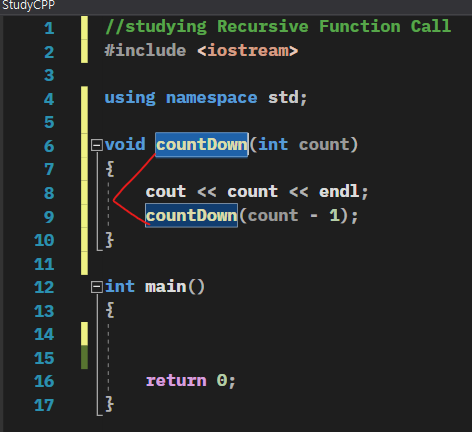Click the opening brace on line 13
Image resolution: width=472 pixels, height=432 pixels.
click(x=110, y=310)
